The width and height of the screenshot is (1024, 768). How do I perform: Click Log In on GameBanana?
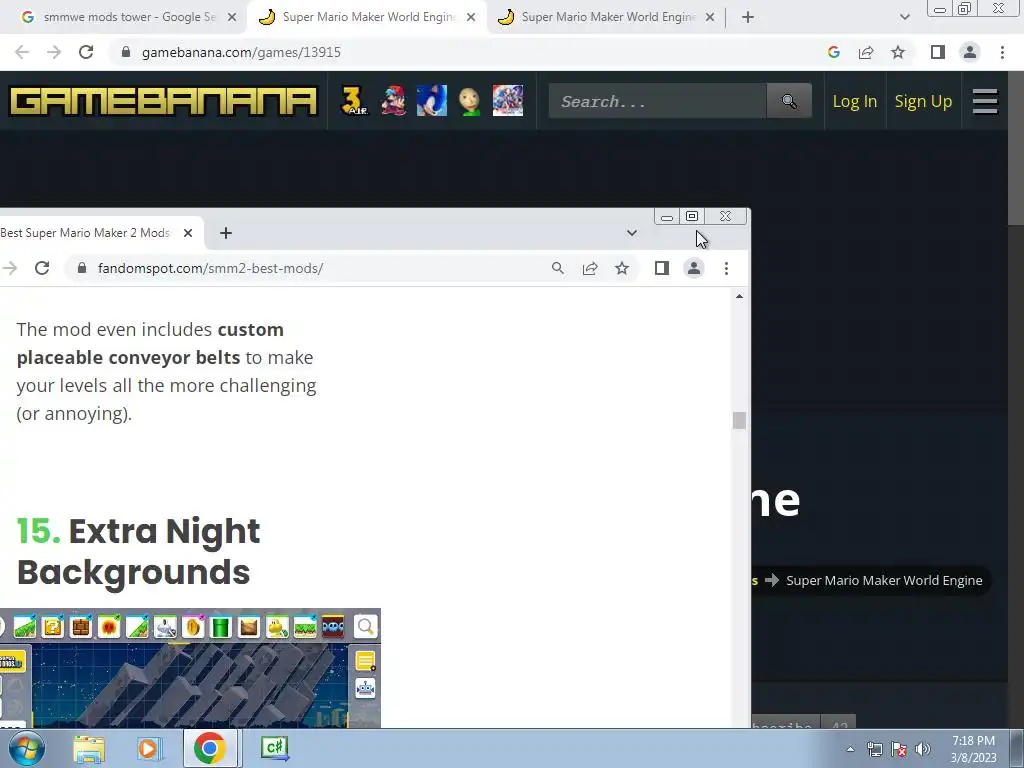click(854, 101)
